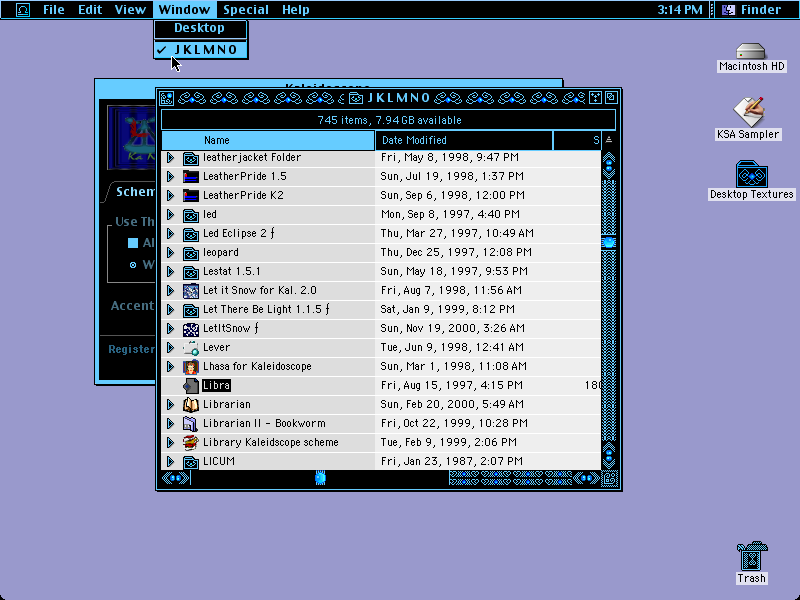Viewport: 800px width, 600px height.
Task: Select the "Led Eclipse 2" folder name
Action: pyautogui.click(x=239, y=234)
